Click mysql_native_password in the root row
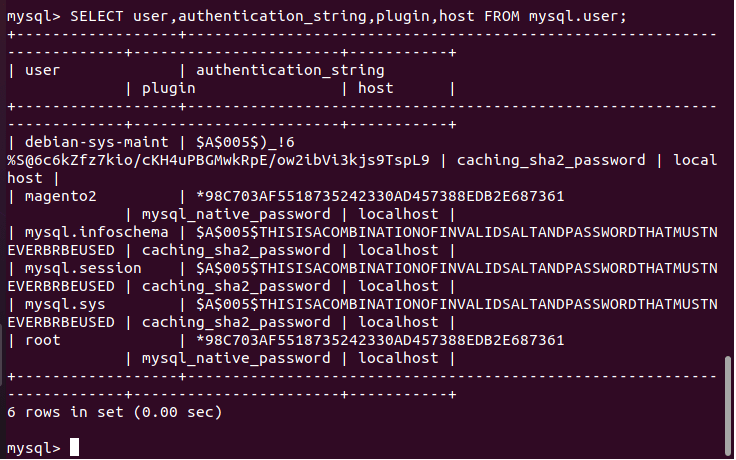Viewport: 736px width, 460px height. point(236,359)
